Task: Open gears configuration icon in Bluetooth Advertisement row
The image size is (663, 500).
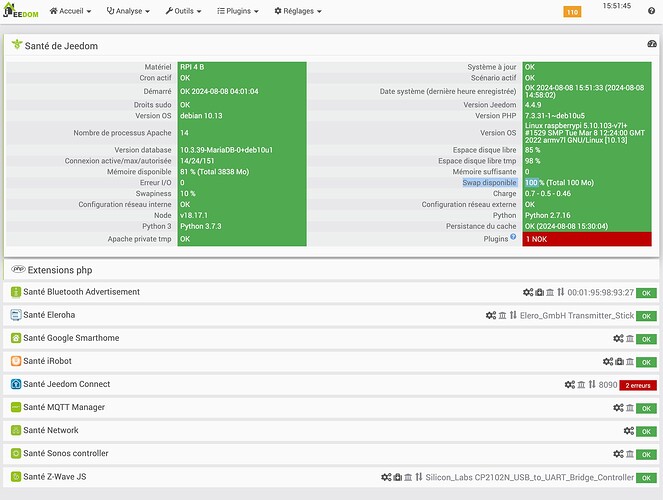Action: 528,292
